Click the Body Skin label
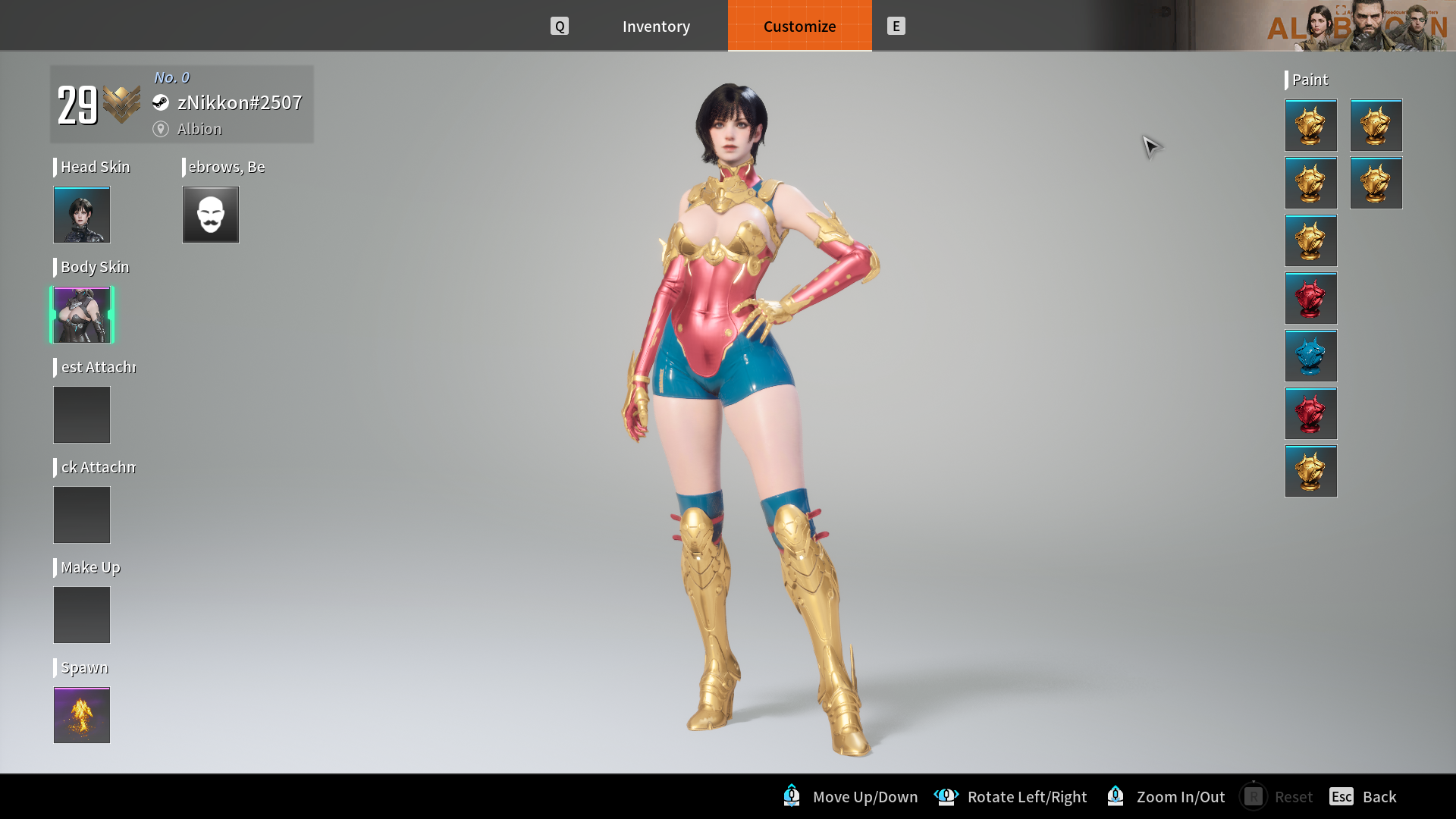 [x=95, y=267]
